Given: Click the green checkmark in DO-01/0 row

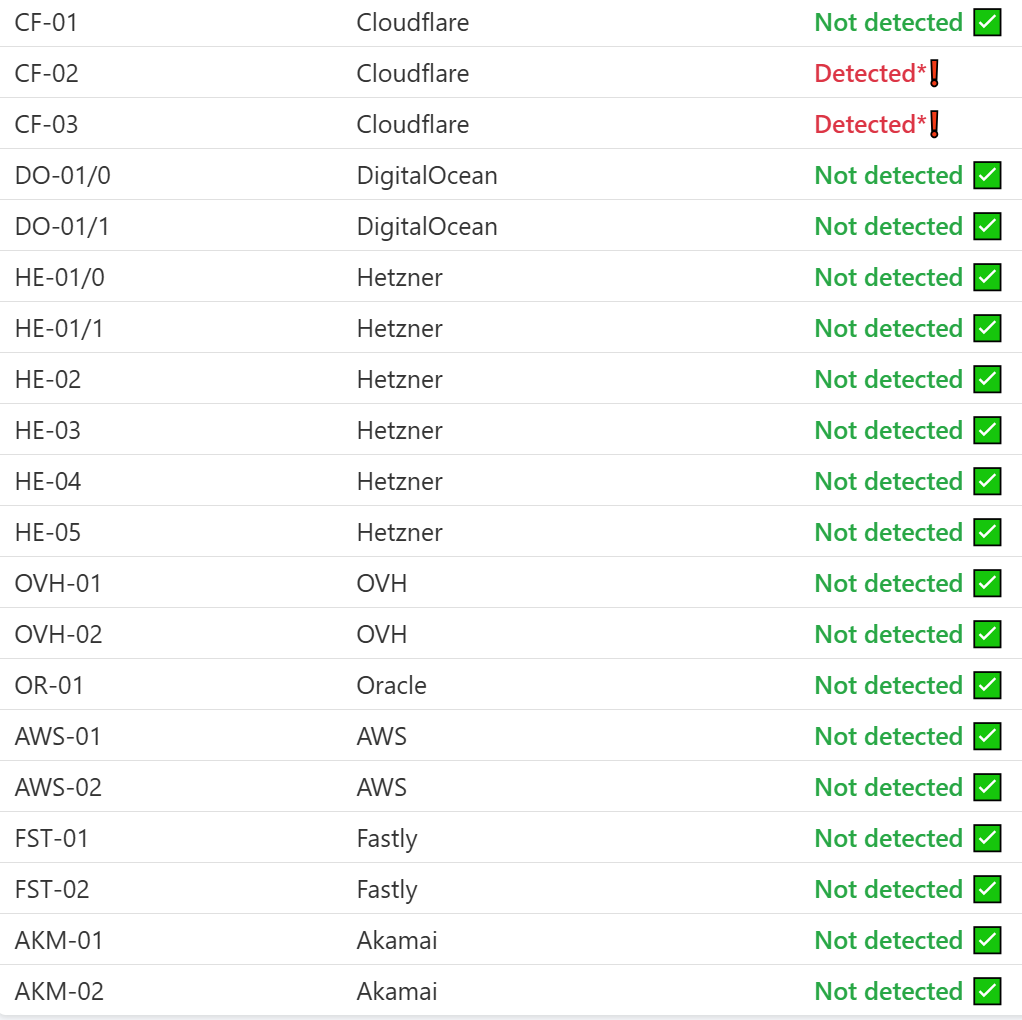Looking at the screenshot, I should point(987,176).
